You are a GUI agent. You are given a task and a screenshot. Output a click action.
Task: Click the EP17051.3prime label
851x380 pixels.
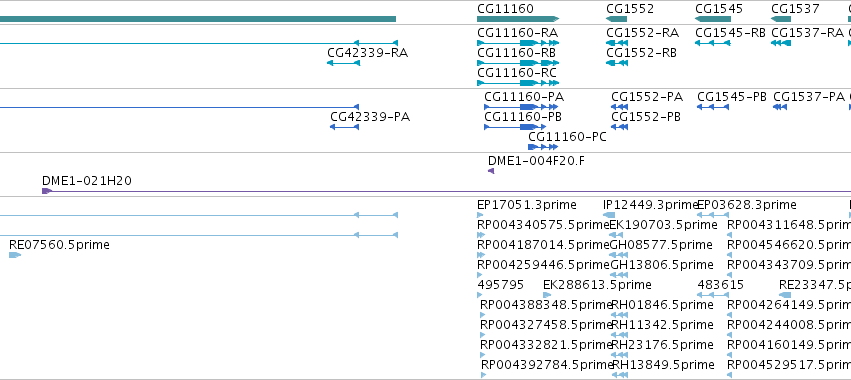[526, 205]
